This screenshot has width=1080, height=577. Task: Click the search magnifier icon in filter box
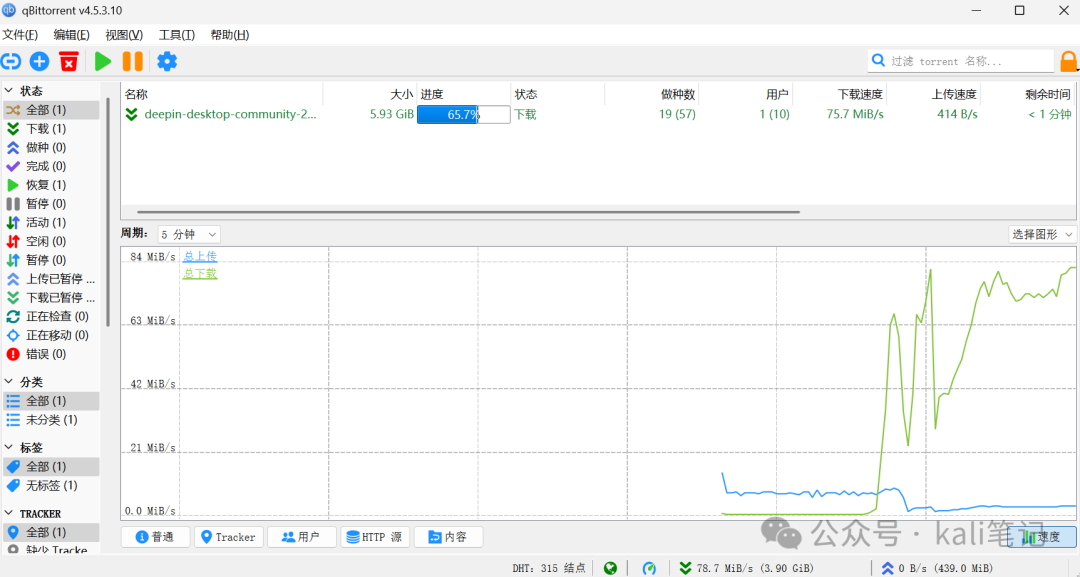[x=878, y=61]
